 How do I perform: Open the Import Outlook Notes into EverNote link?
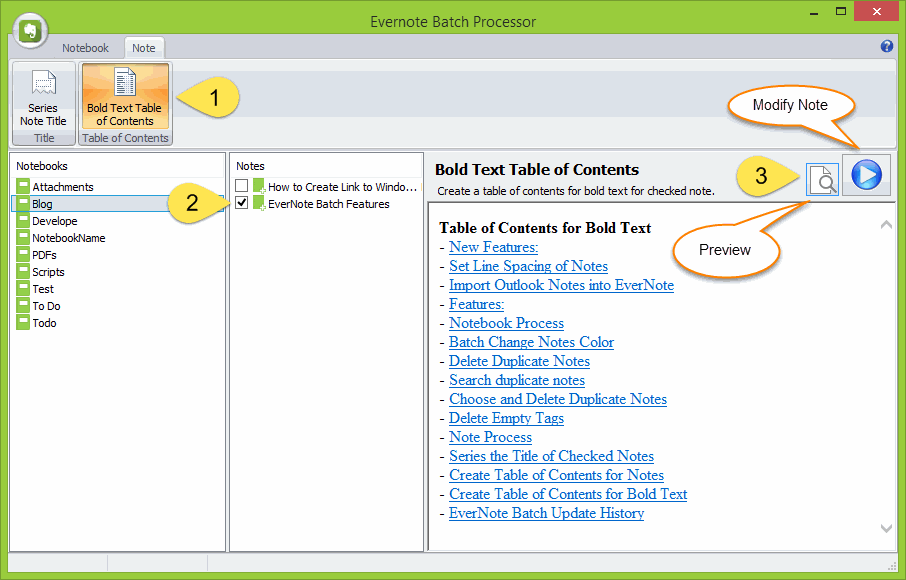[x=561, y=285]
